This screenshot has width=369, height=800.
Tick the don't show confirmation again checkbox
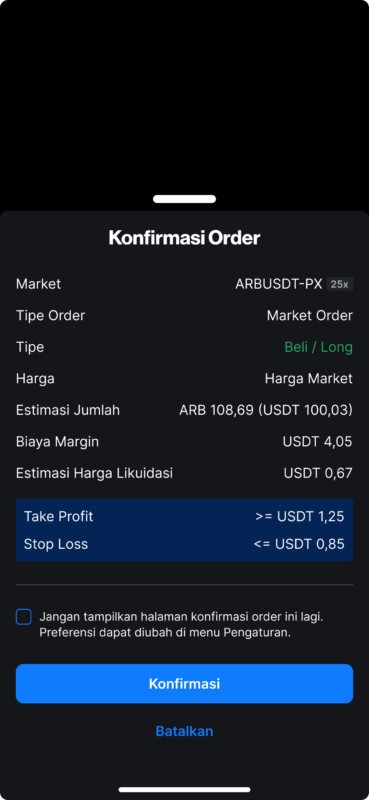click(23, 617)
